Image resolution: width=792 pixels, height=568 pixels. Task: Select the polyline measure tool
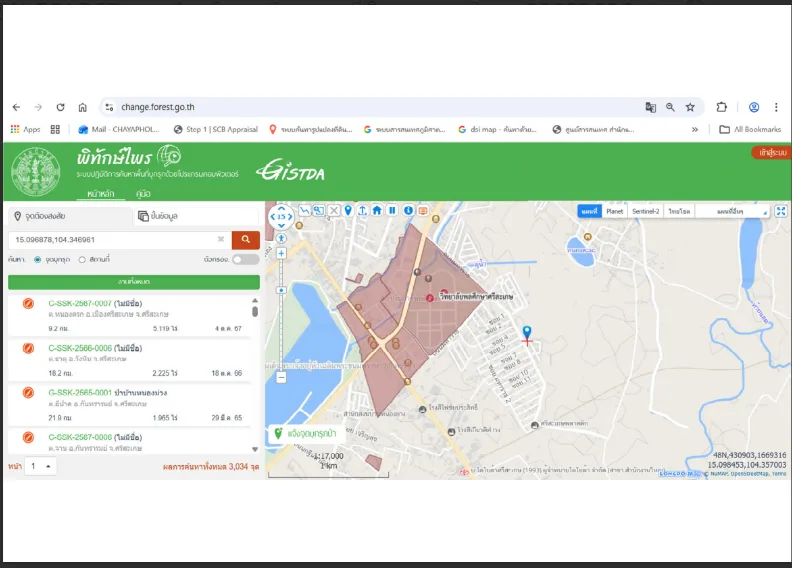coord(305,211)
